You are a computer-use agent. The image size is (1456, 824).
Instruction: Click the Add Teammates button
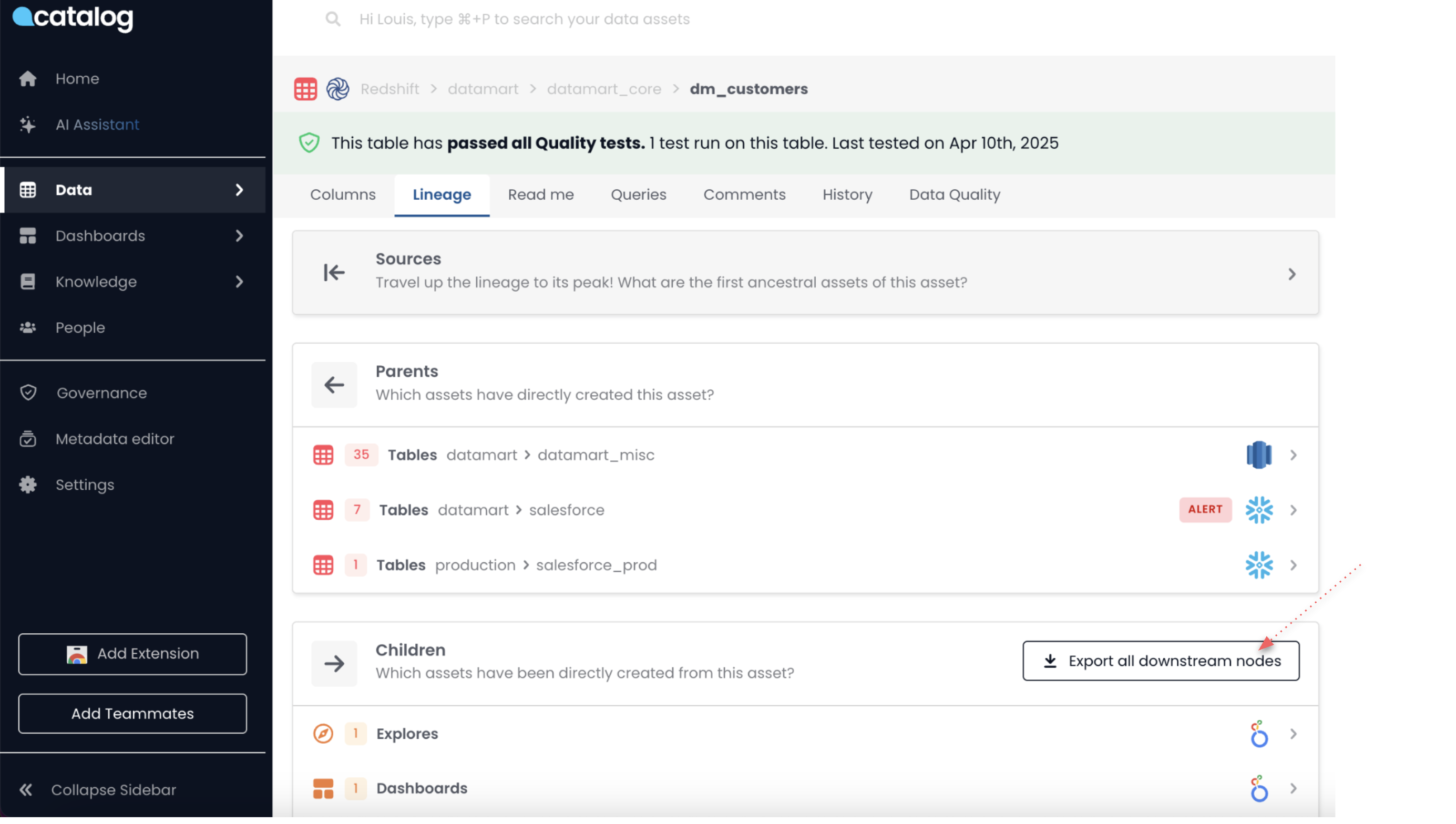(x=132, y=713)
